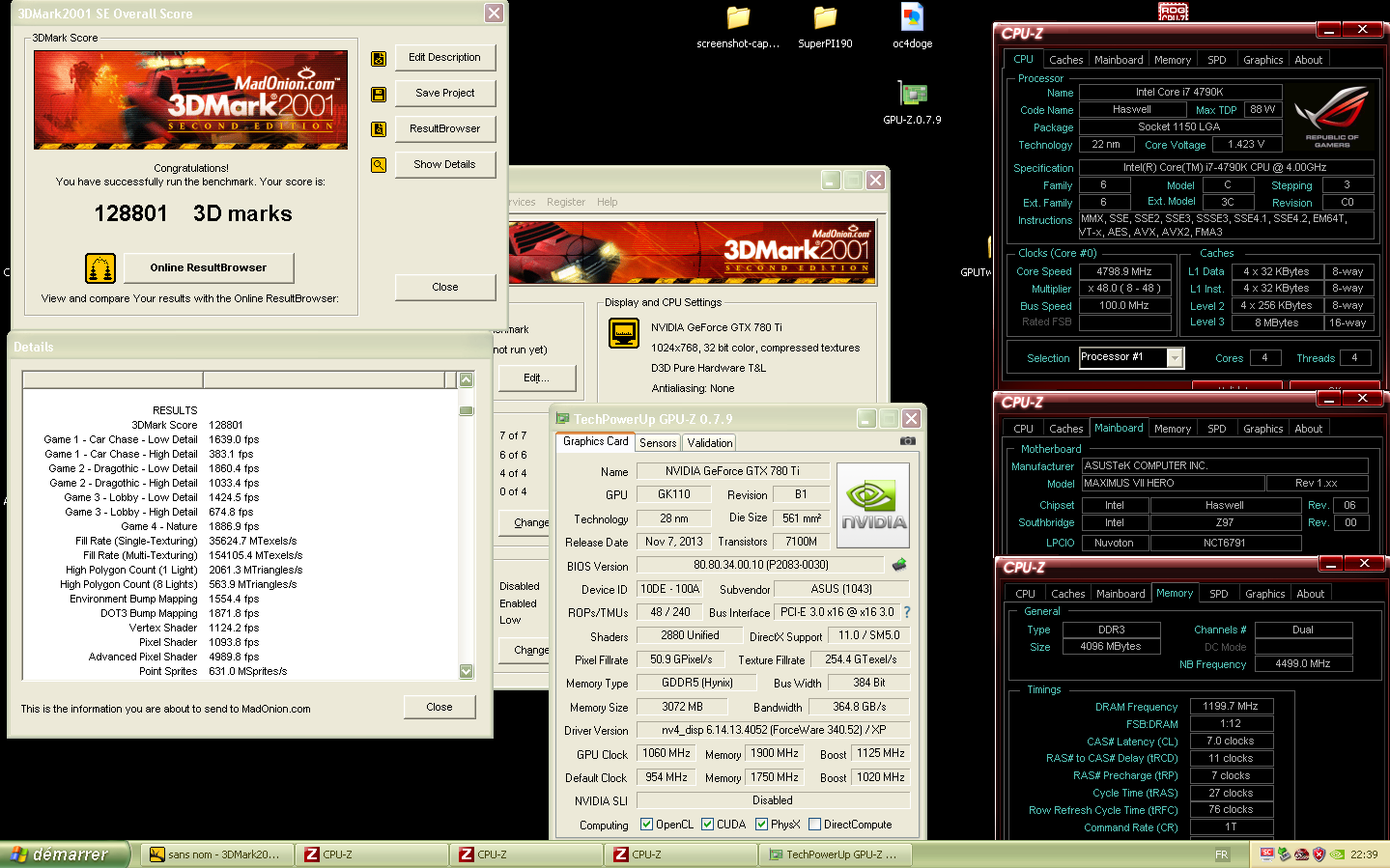The width and height of the screenshot is (1390, 868).
Task: Click the Edit Description icon
Action: (379, 59)
